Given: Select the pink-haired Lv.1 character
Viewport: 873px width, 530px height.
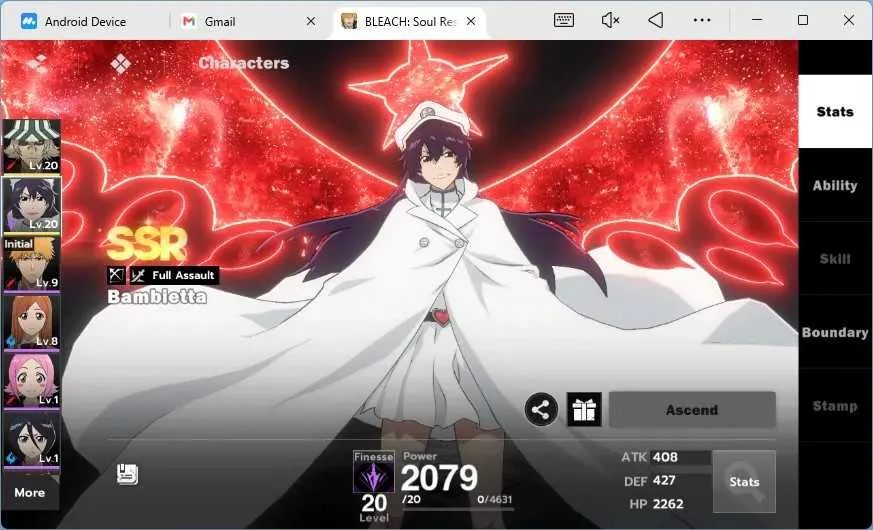Looking at the screenshot, I should [32, 380].
